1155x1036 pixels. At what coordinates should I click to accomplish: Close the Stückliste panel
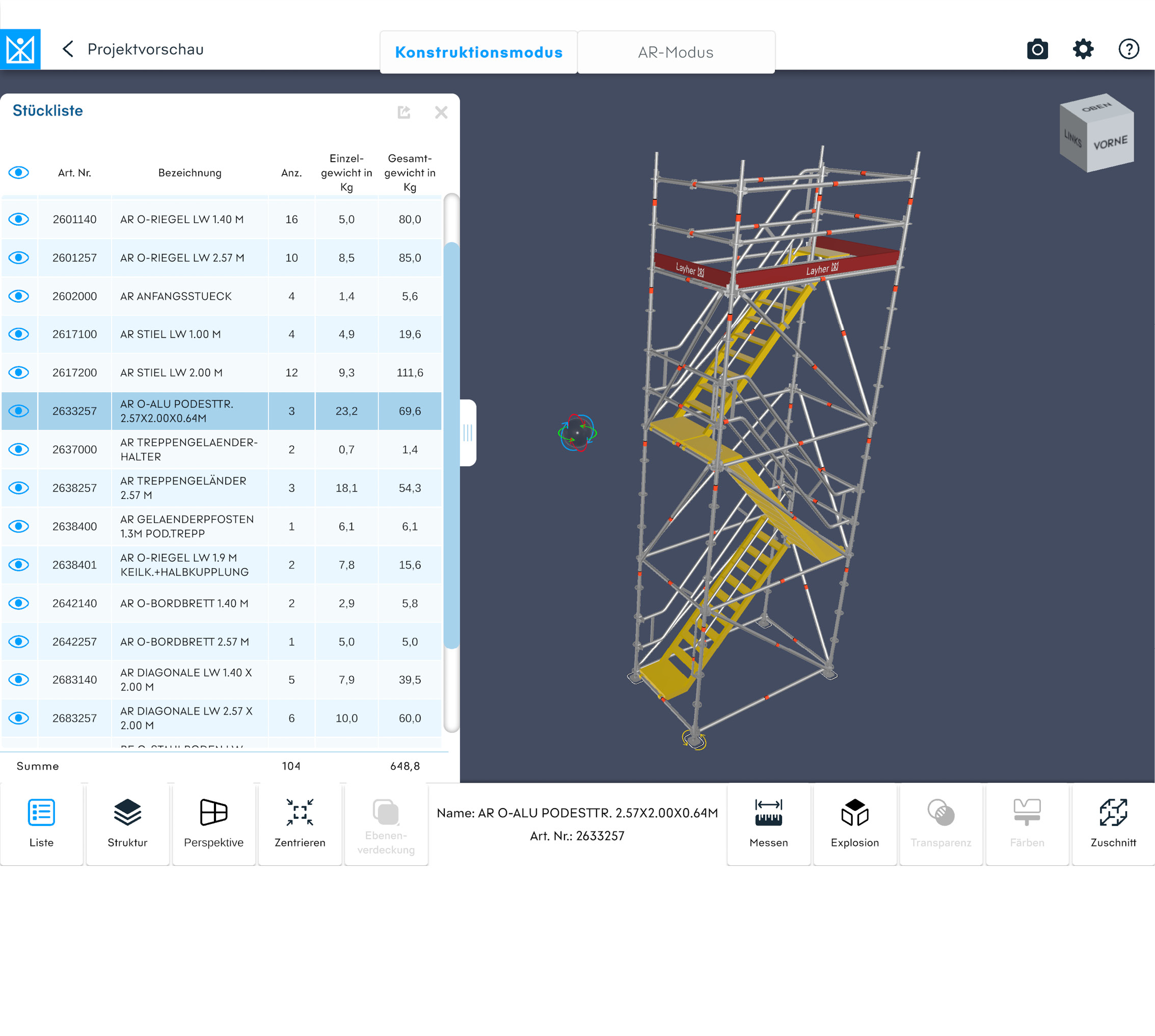pyautogui.click(x=441, y=112)
